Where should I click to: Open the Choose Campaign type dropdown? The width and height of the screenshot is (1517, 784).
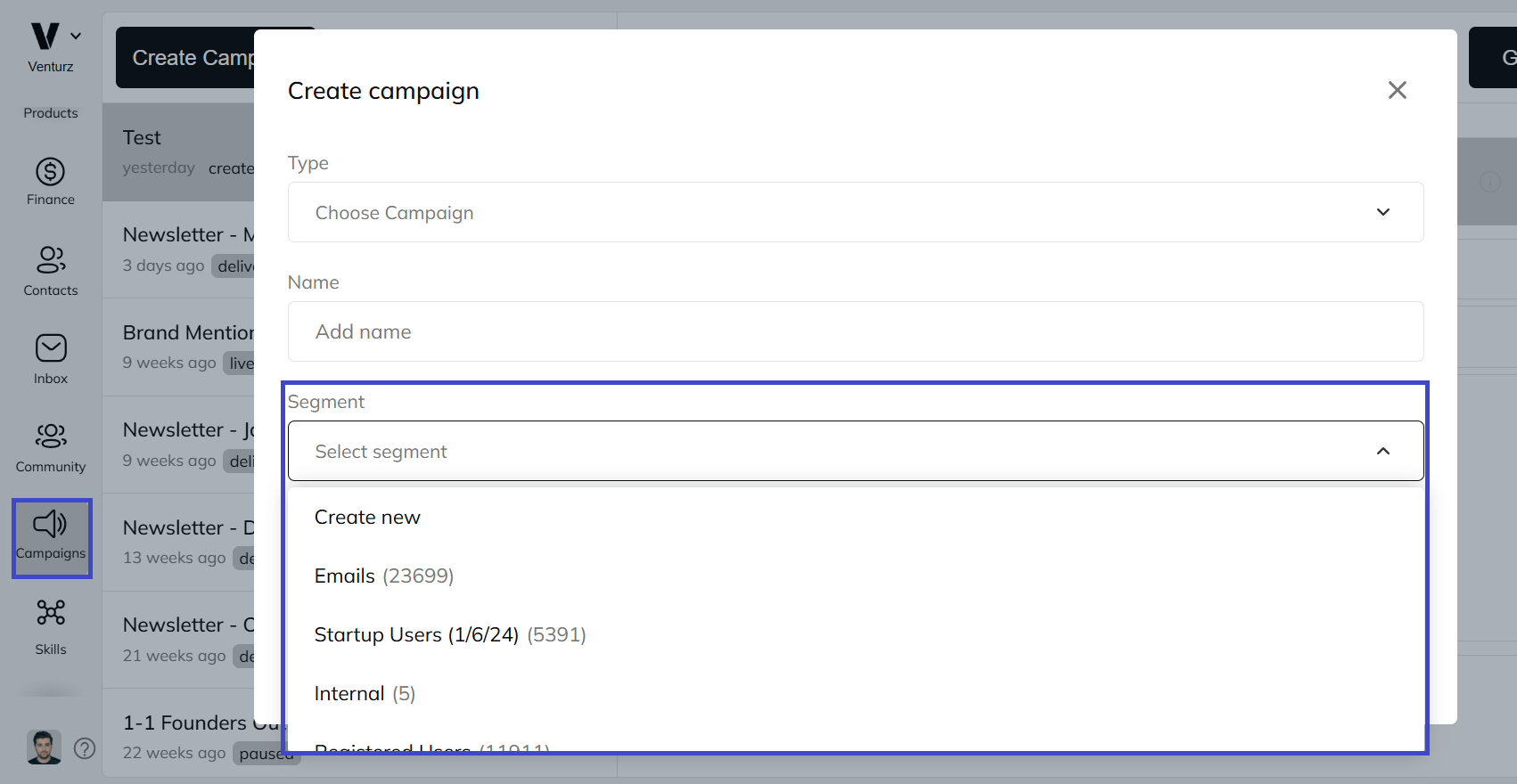click(854, 212)
